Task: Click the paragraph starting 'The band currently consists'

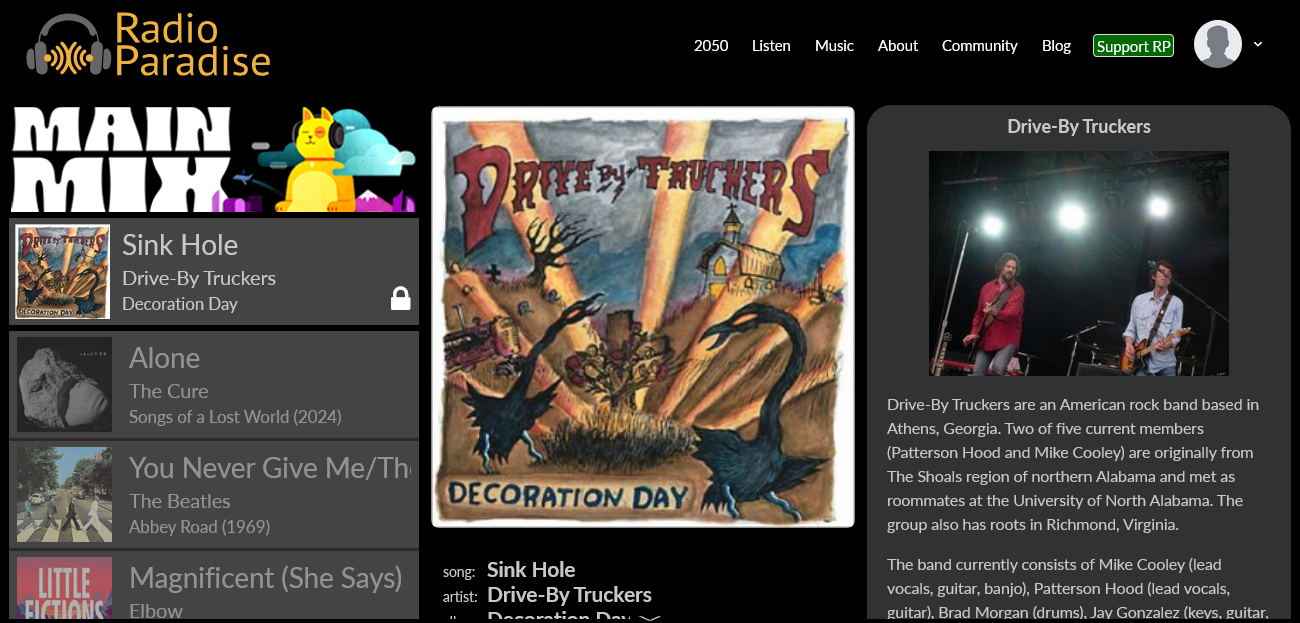Action: coord(1077,588)
